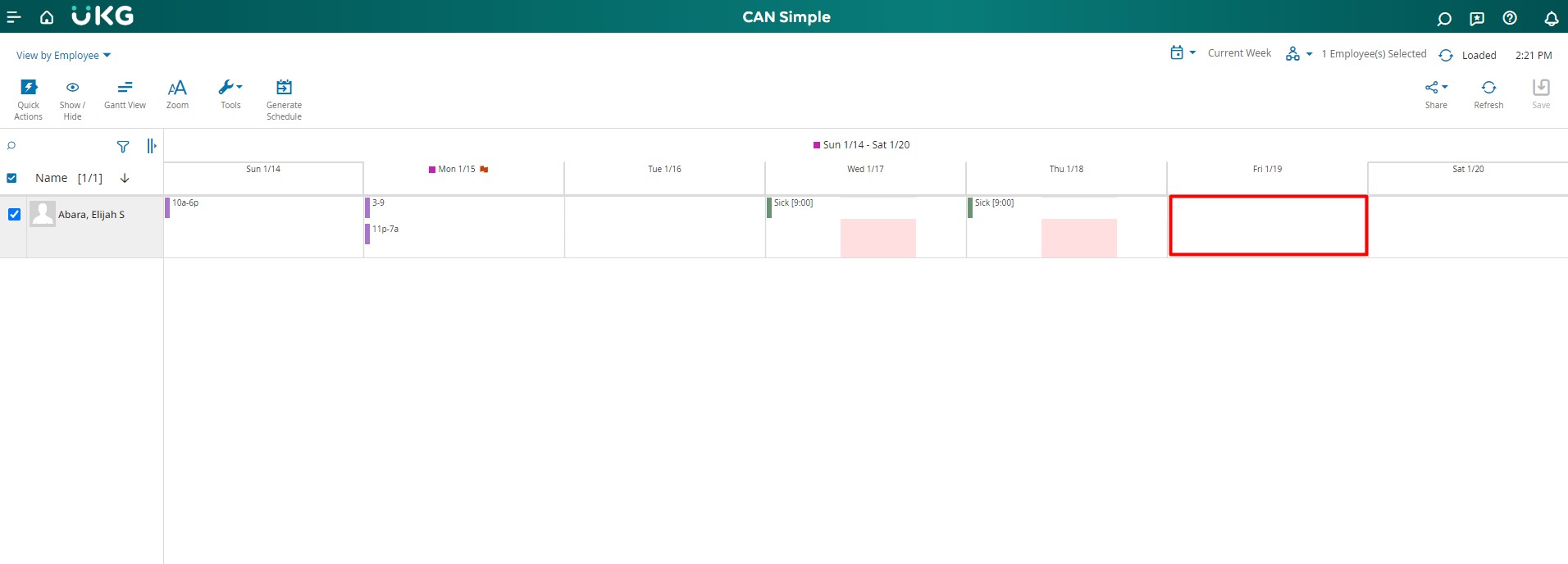Image resolution: width=1568 pixels, height=564 pixels.
Task: Open the Tools dropdown menu
Action: pyautogui.click(x=230, y=89)
